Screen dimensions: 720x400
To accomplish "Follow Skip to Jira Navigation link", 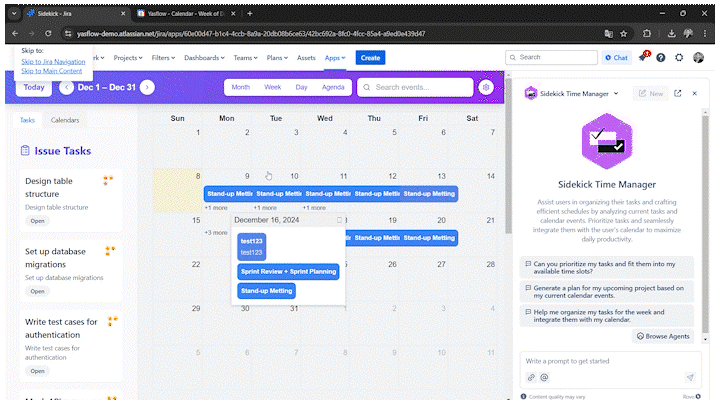I will 53,62.
